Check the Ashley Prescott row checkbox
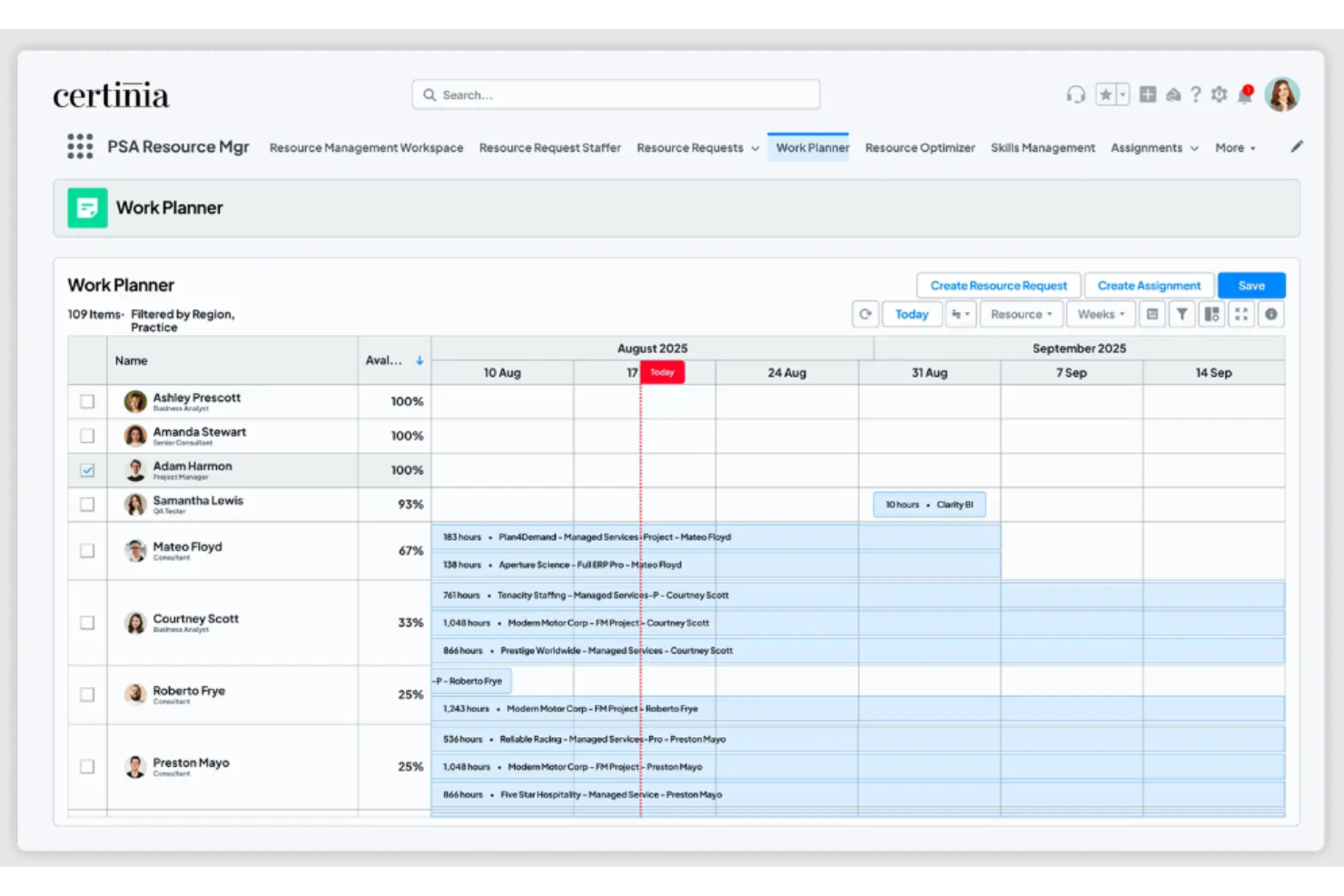 87,401
